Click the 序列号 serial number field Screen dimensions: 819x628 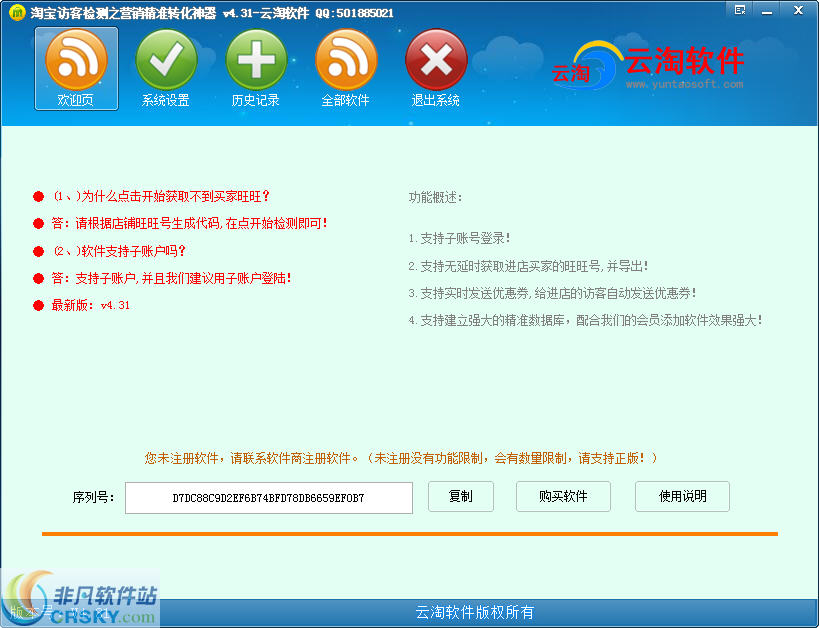point(269,498)
